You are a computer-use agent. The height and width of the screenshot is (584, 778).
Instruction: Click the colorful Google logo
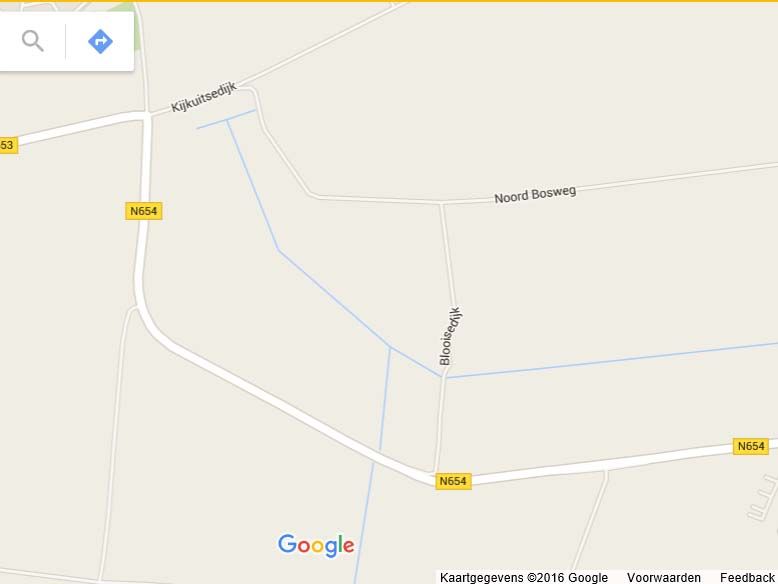(316, 545)
